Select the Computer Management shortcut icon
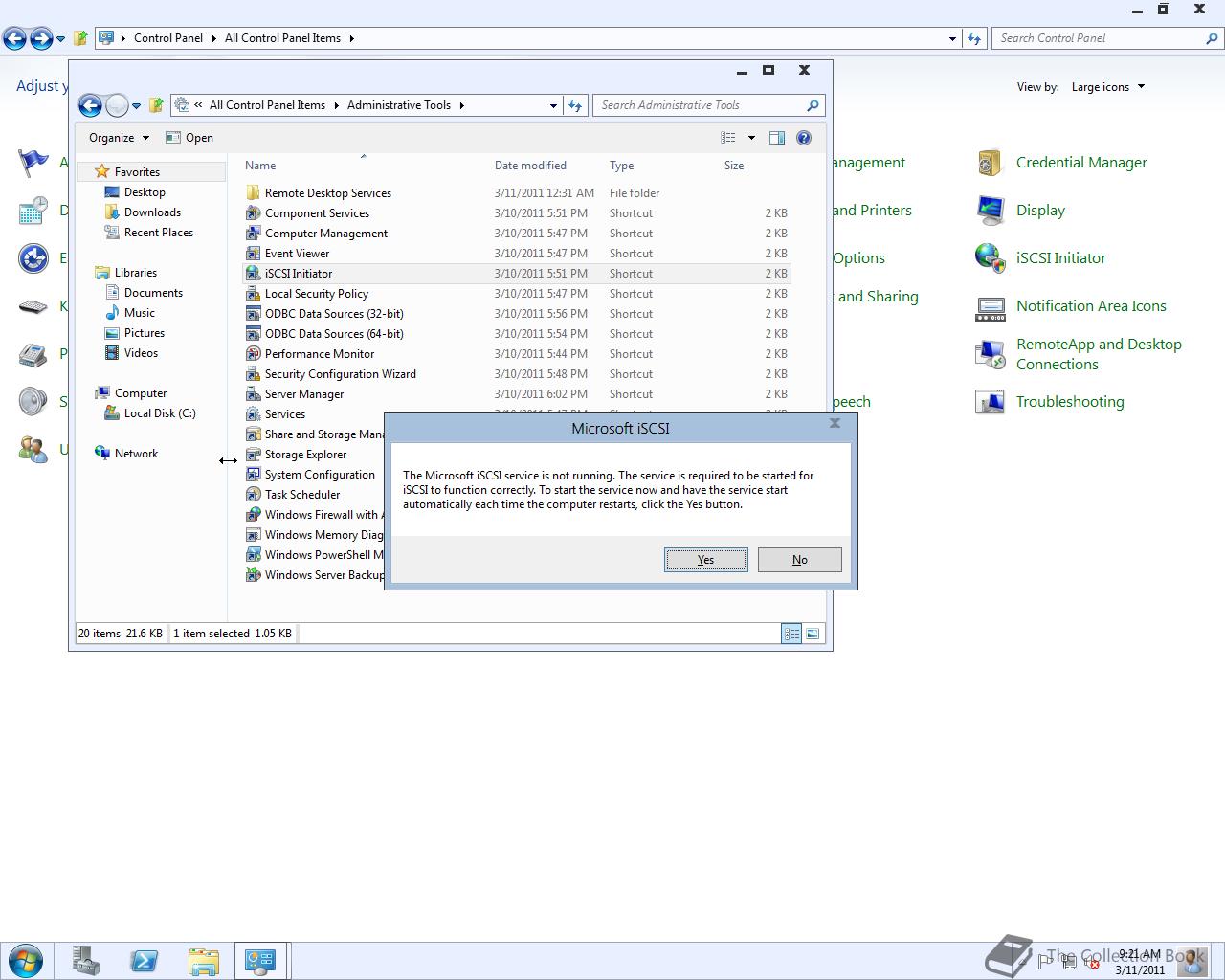 [253, 234]
